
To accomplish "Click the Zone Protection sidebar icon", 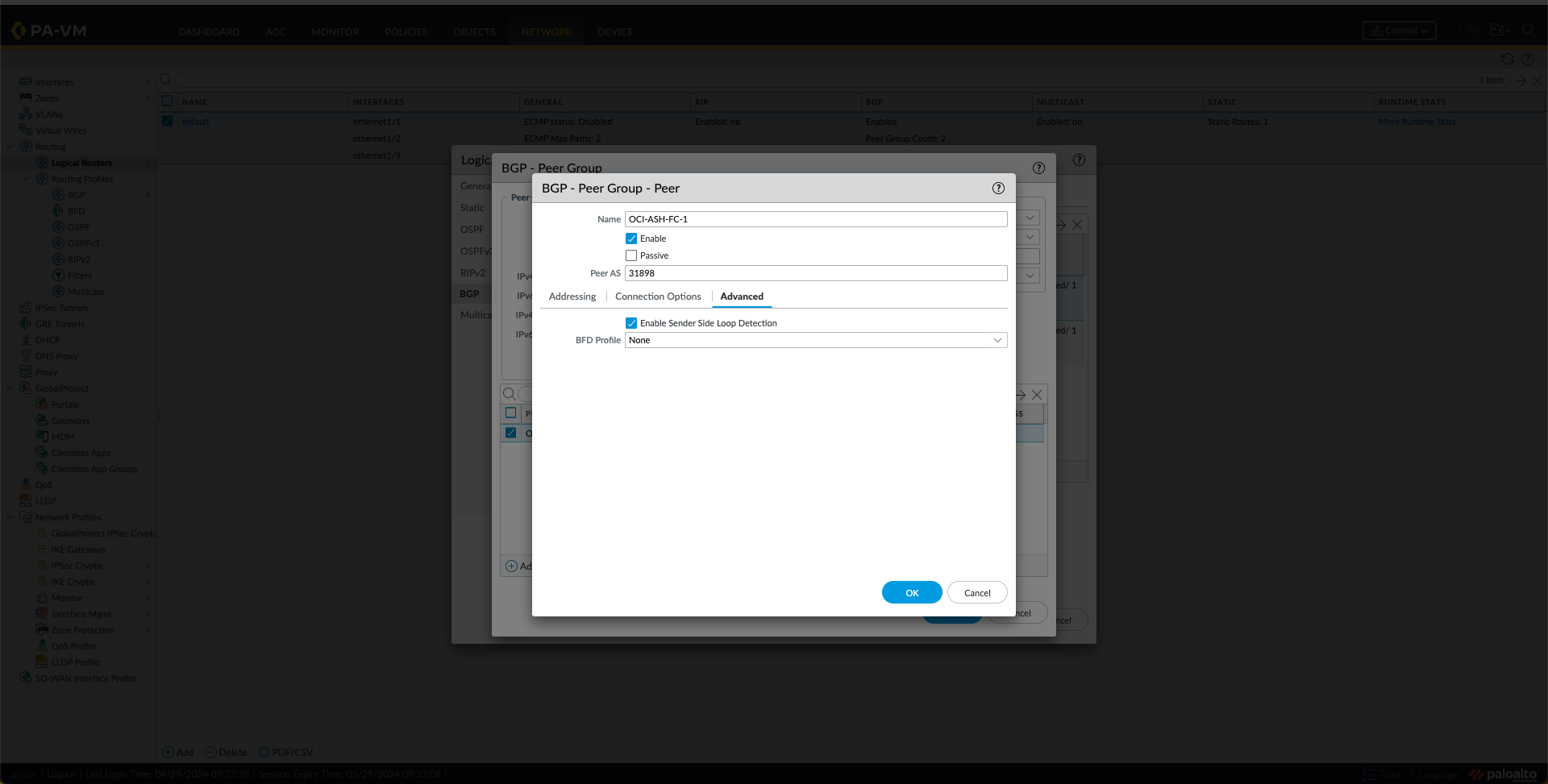I will (42, 629).
